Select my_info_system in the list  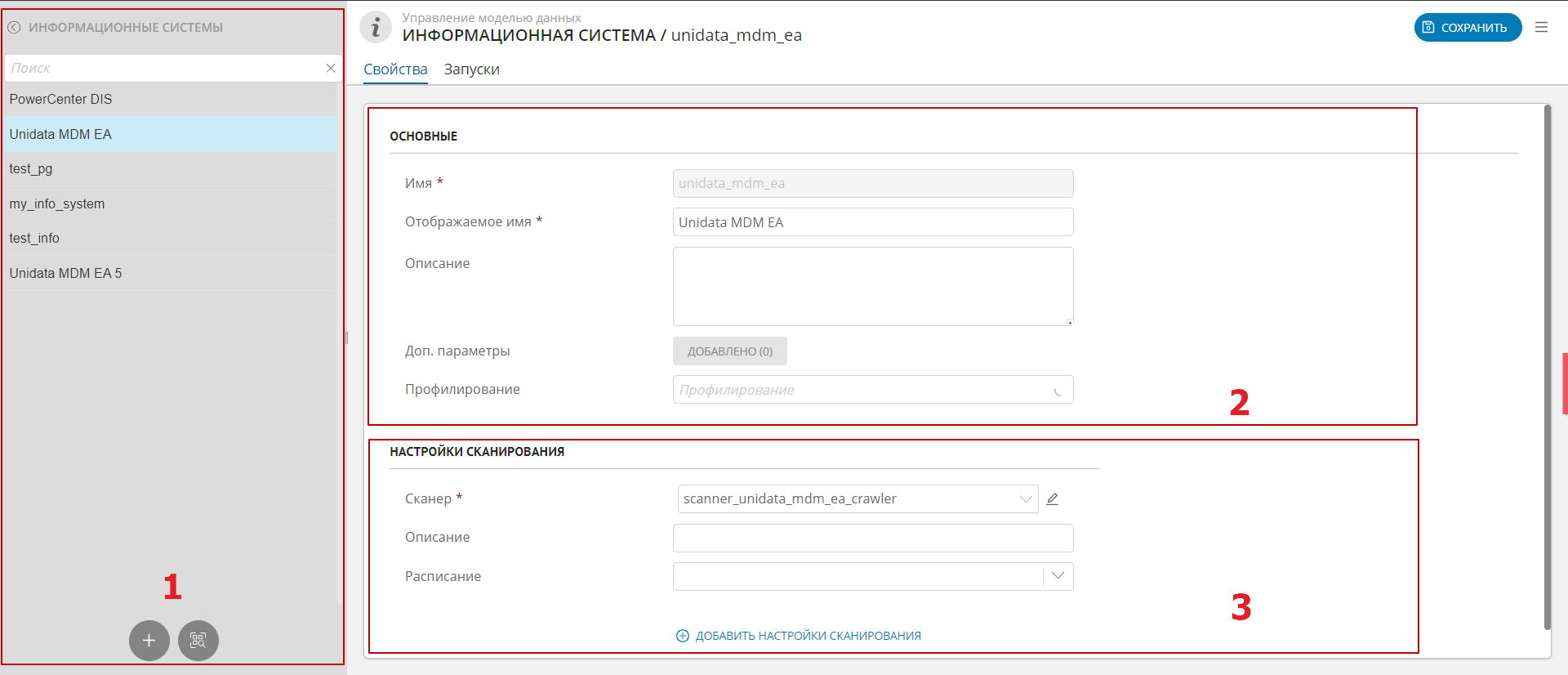click(170, 203)
